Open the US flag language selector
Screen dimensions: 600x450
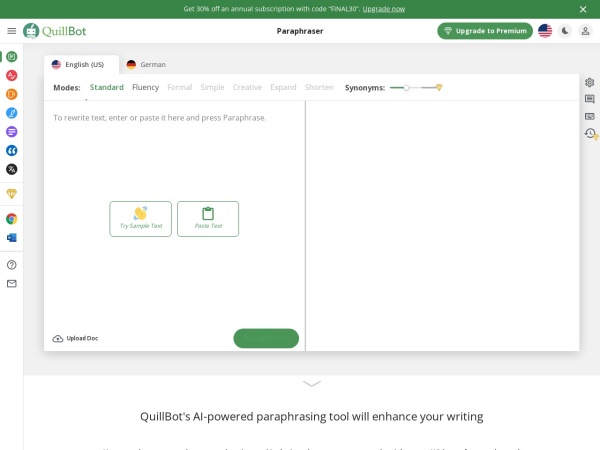click(x=545, y=31)
